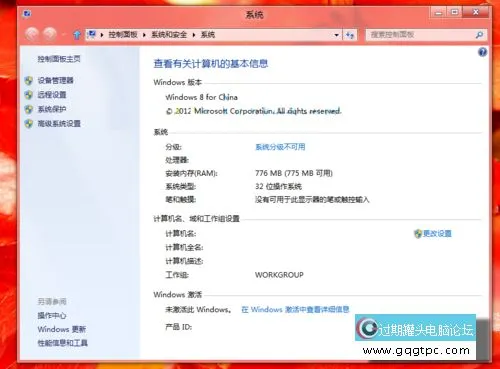Viewport: 500px width, 369px height.
Task: Click the Back navigation arrow
Action: coord(32,34)
